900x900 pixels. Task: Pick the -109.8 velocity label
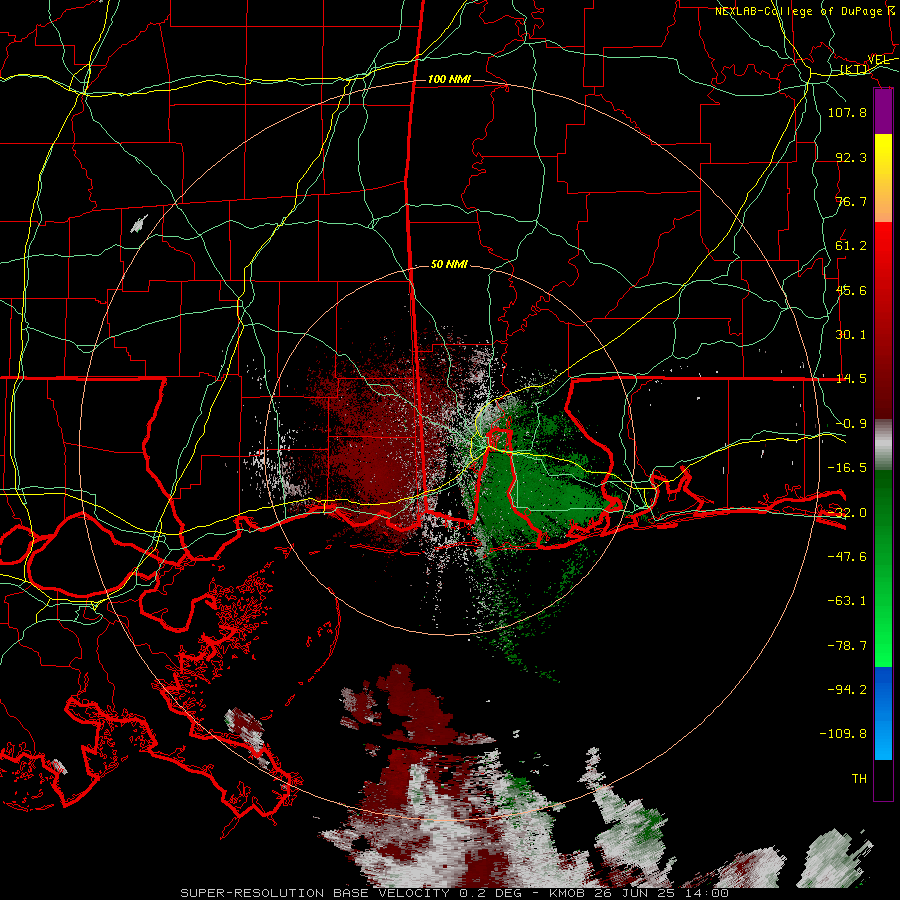pos(843,734)
